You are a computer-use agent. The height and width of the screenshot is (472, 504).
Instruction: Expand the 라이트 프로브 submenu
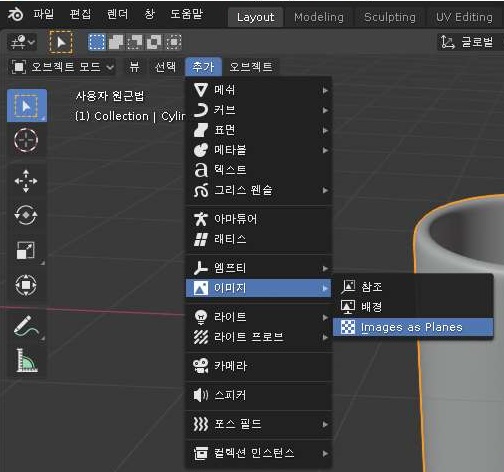click(x=259, y=337)
